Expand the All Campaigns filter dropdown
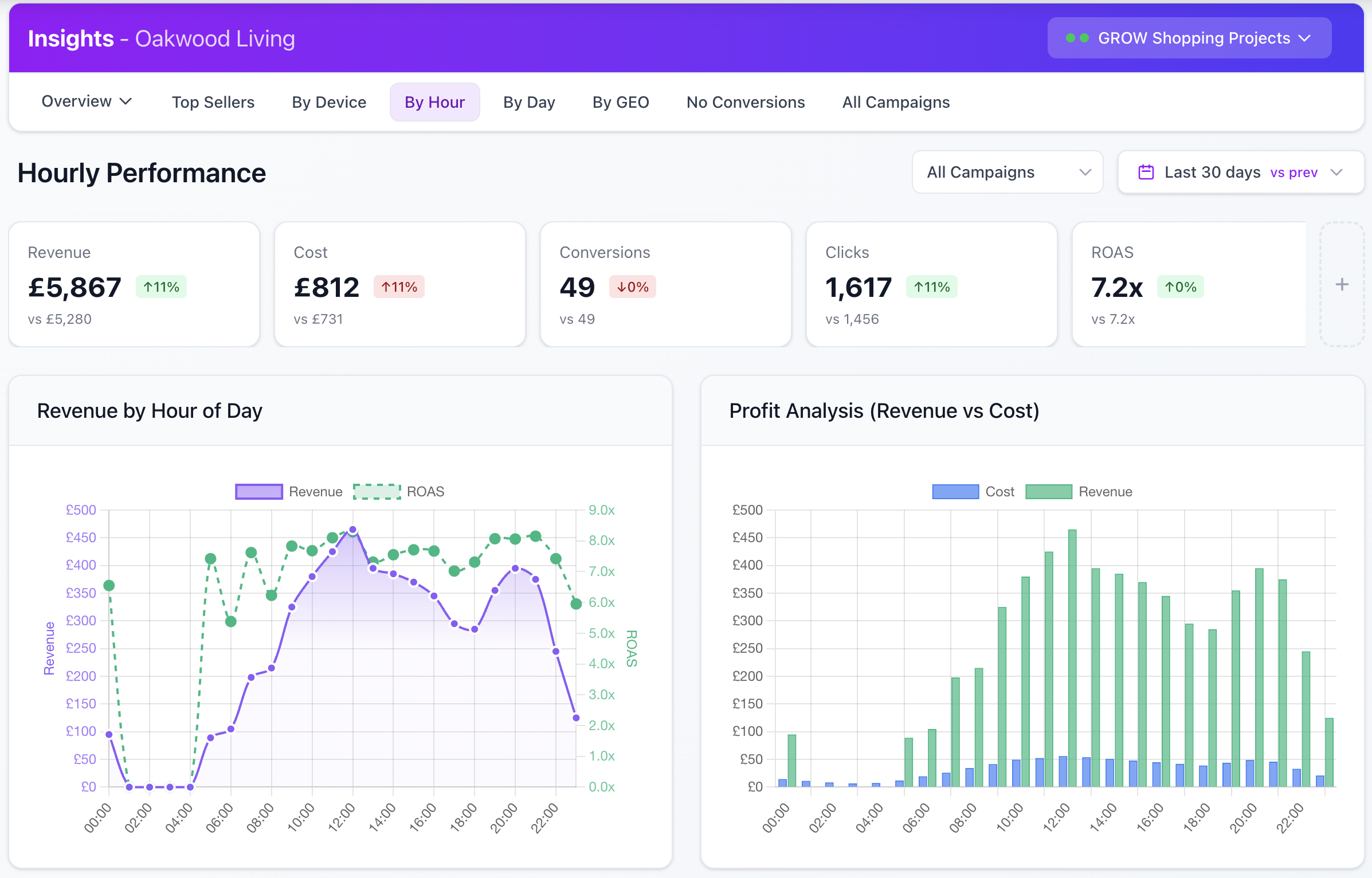This screenshot has height=878, width=1372. point(1007,172)
